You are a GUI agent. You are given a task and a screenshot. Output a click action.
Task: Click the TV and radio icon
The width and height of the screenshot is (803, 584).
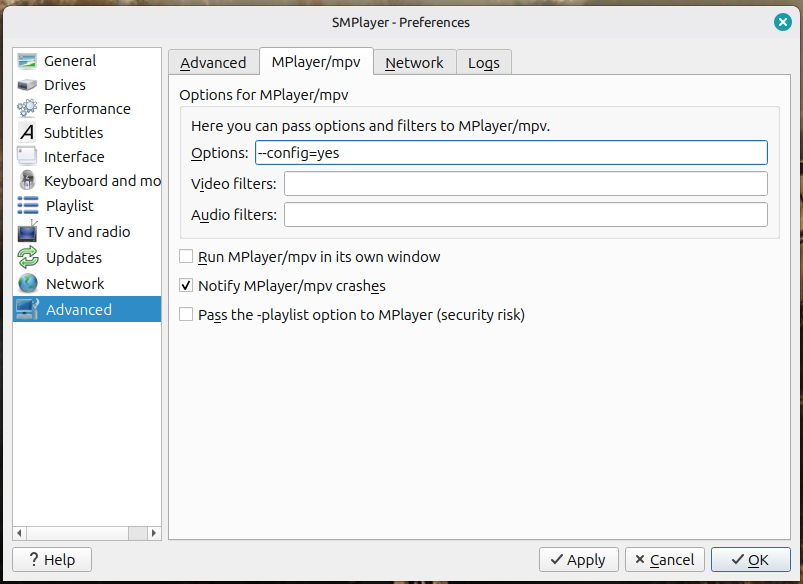point(27,232)
